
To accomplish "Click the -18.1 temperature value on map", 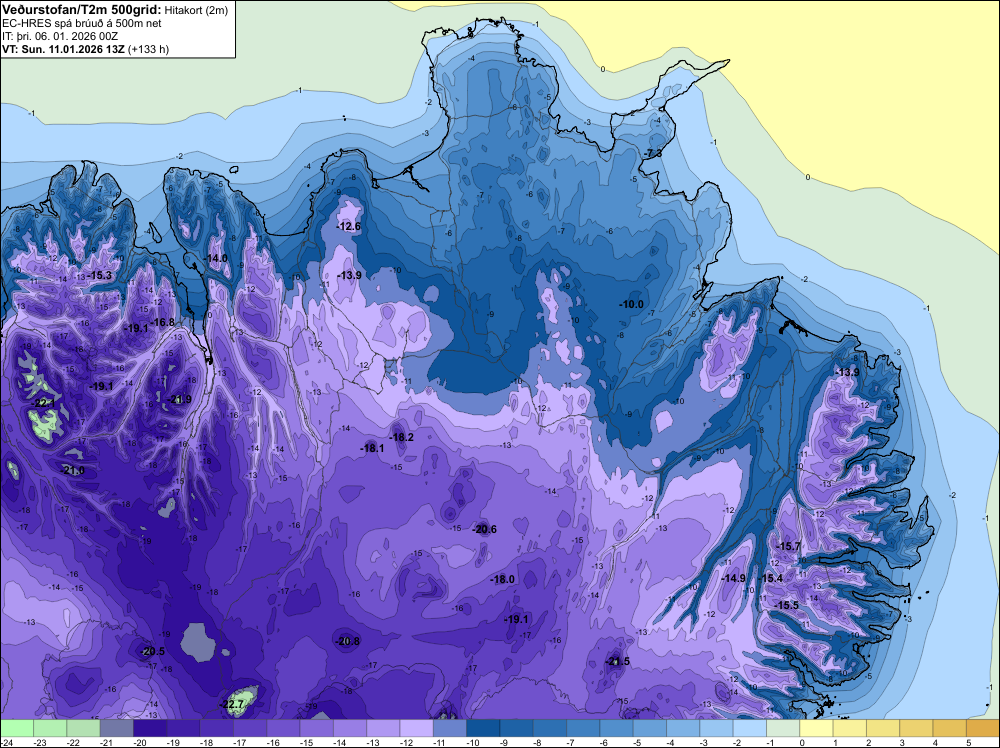I will (x=372, y=448).
